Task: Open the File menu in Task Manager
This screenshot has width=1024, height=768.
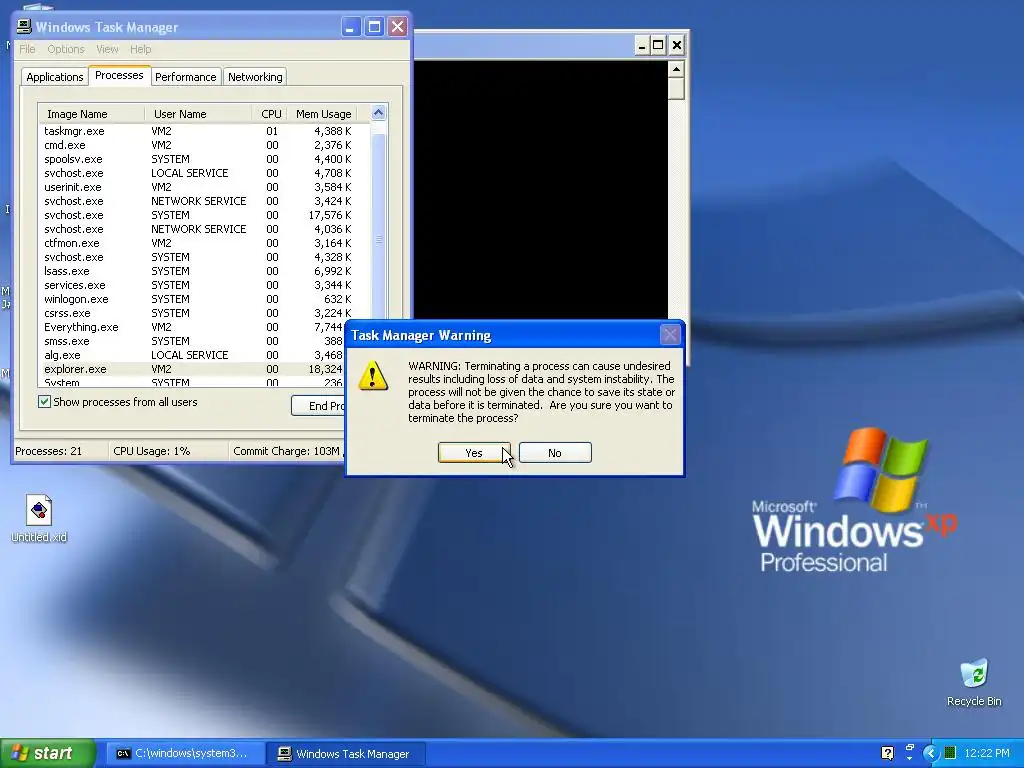Action: [x=27, y=49]
